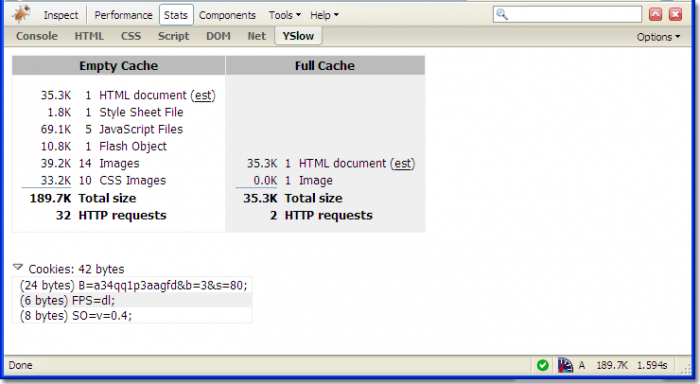
Task: Switch to the Script tab
Action: click(173, 36)
